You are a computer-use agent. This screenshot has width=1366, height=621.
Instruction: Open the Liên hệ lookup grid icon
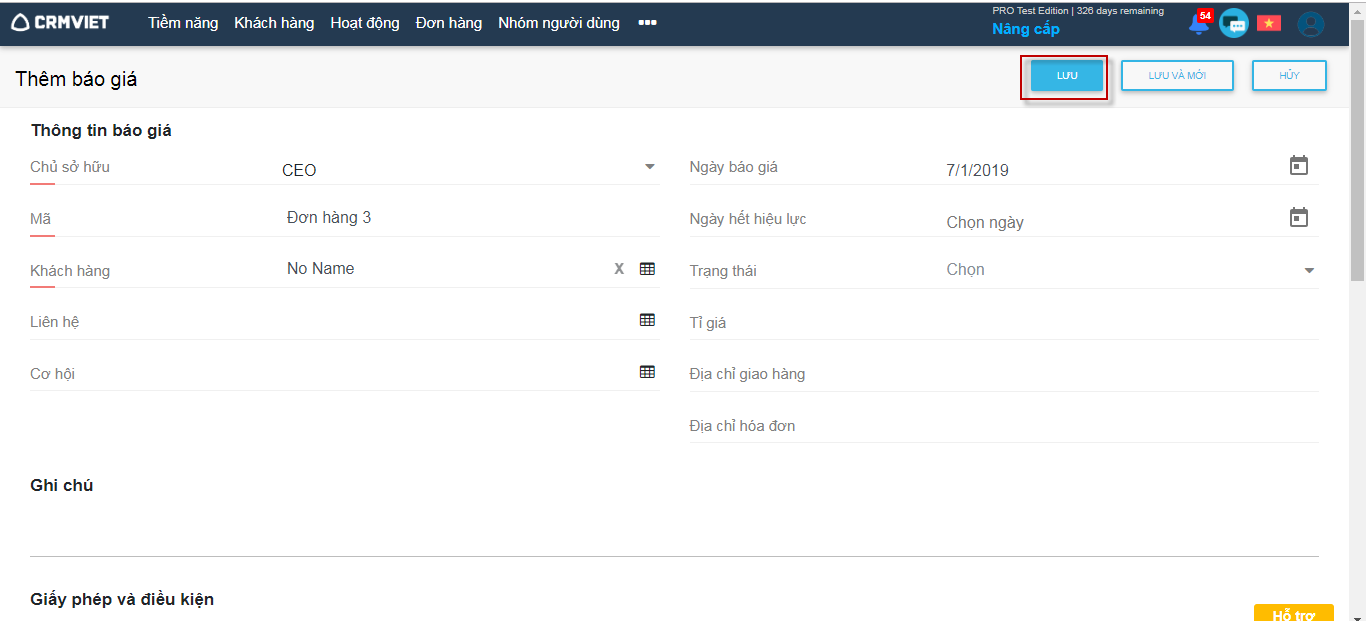647,320
